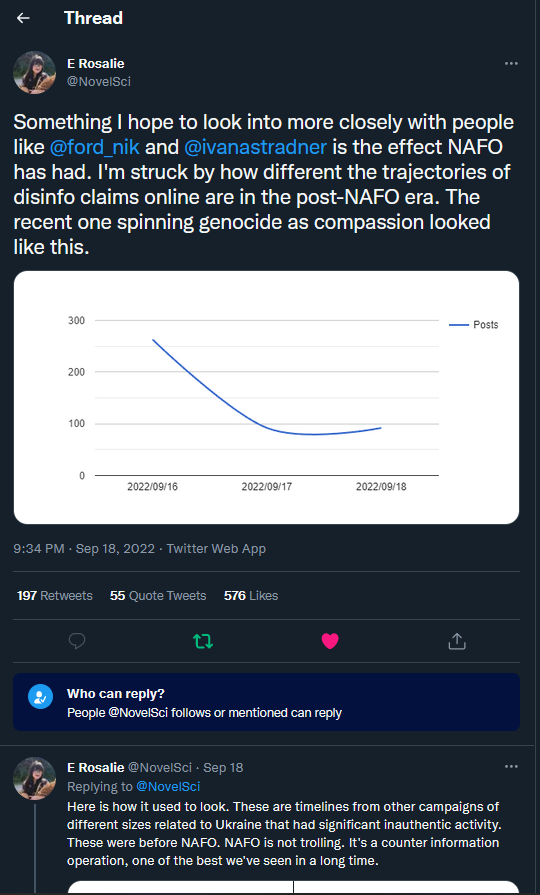Toggle the green retweet icon
540x895 pixels.
(x=203, y=641)
